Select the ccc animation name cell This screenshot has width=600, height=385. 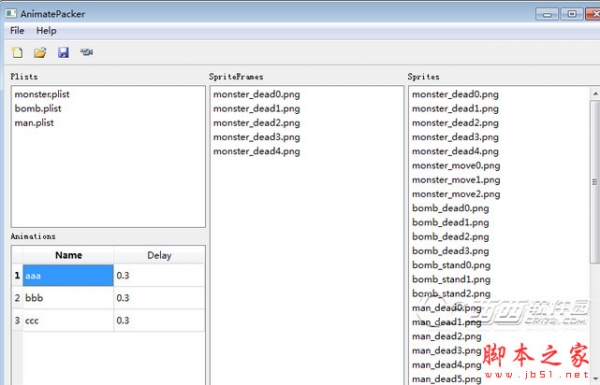(68, 320)
